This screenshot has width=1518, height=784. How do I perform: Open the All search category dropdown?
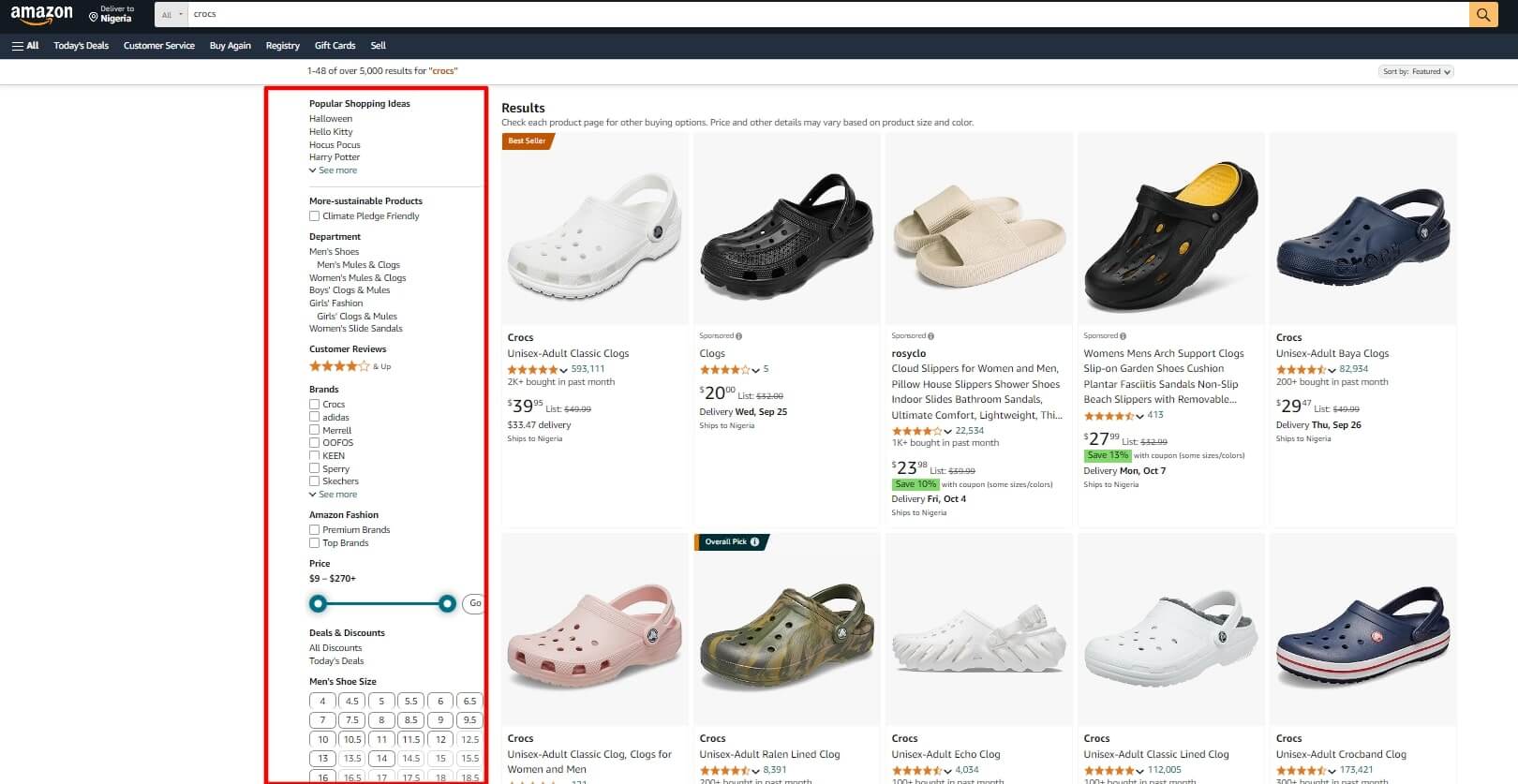pos(171,15)
